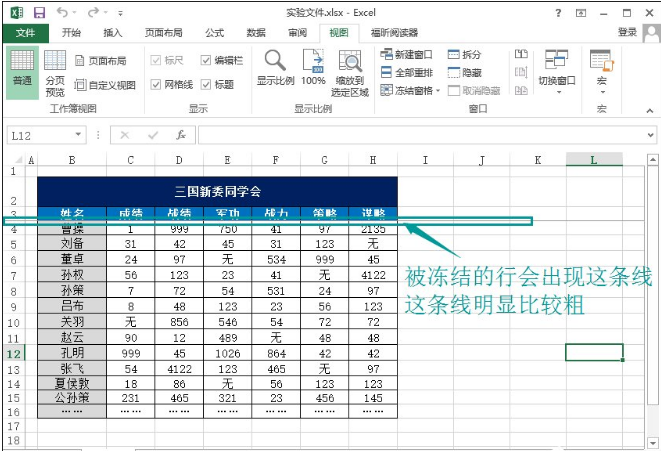
Task: Open the Zoom (显示比例) dialog
Action: (x=275, y=67)
